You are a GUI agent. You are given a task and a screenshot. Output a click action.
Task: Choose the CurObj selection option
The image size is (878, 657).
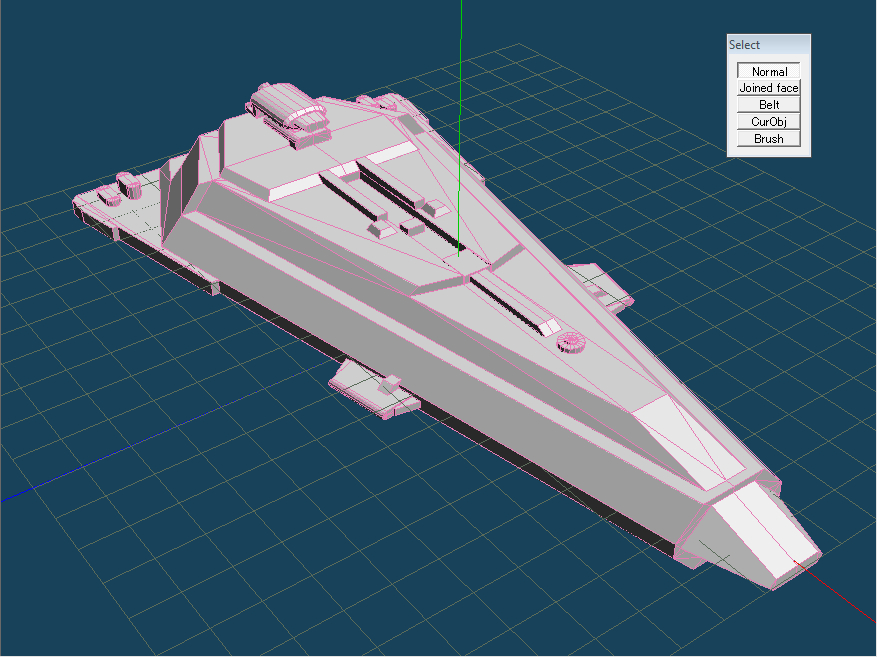tap(769, 122)
